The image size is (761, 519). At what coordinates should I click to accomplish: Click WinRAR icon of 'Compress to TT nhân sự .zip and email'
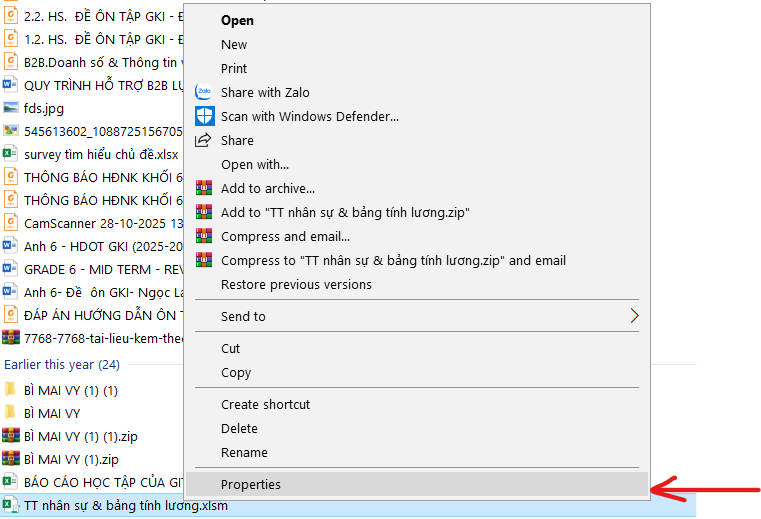(204, 260)
